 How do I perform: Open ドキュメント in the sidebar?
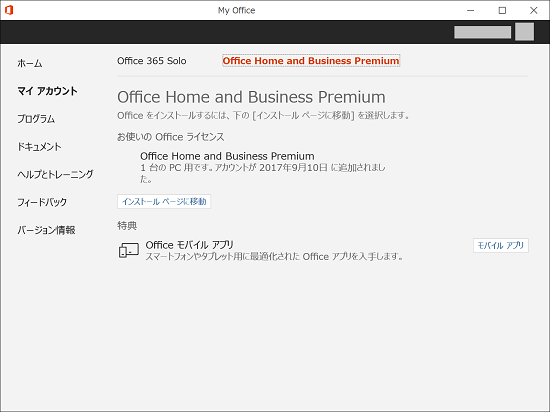(x=39, y=147)
